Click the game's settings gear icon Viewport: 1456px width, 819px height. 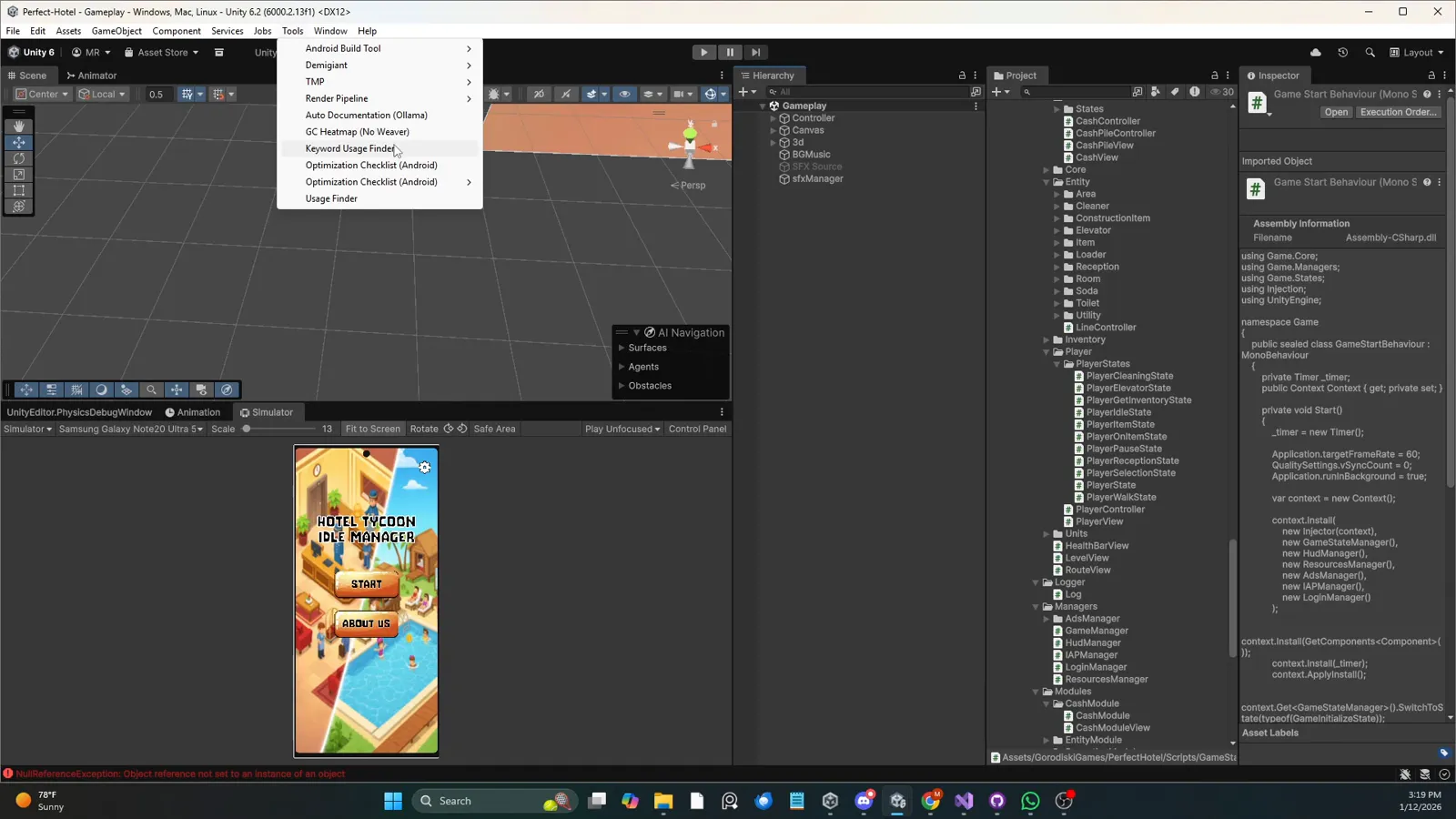tap(424, 468)
